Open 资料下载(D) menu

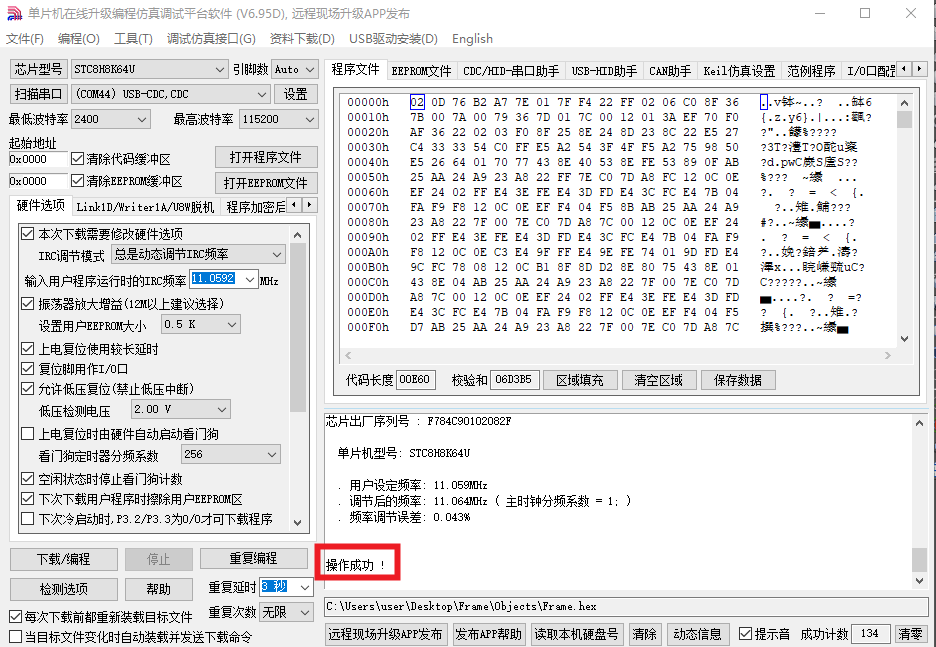click(302, 39)
